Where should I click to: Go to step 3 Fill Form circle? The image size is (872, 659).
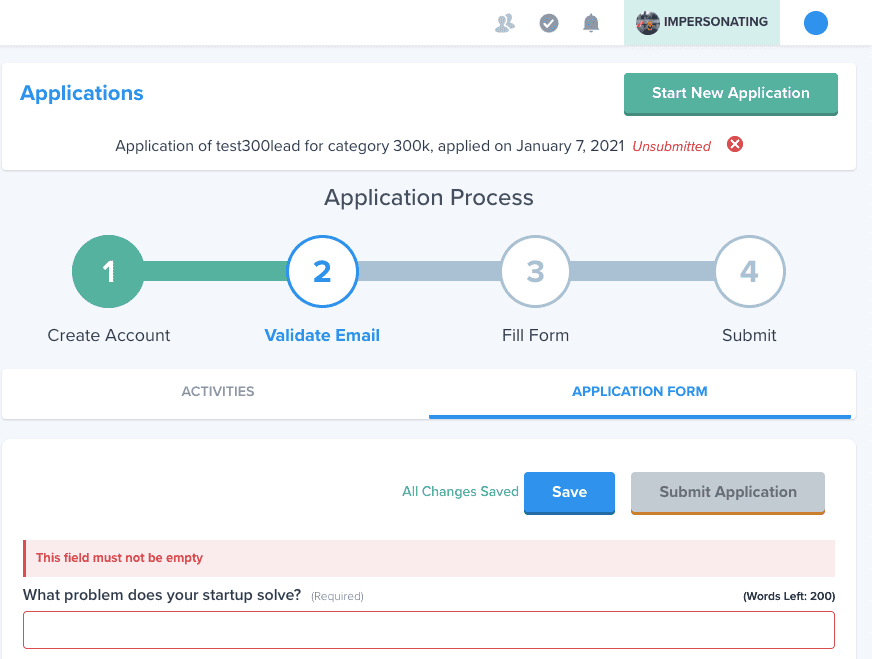coord(535,271)
